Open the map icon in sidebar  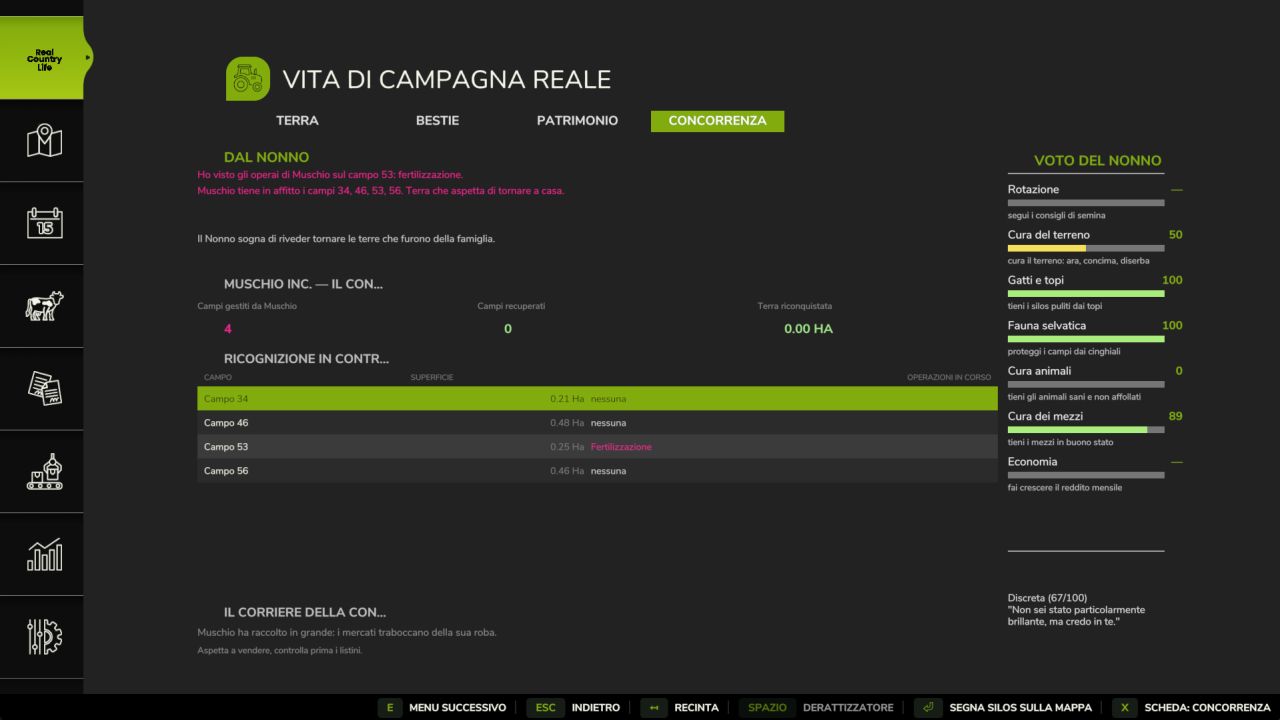[x=42, y=141]
